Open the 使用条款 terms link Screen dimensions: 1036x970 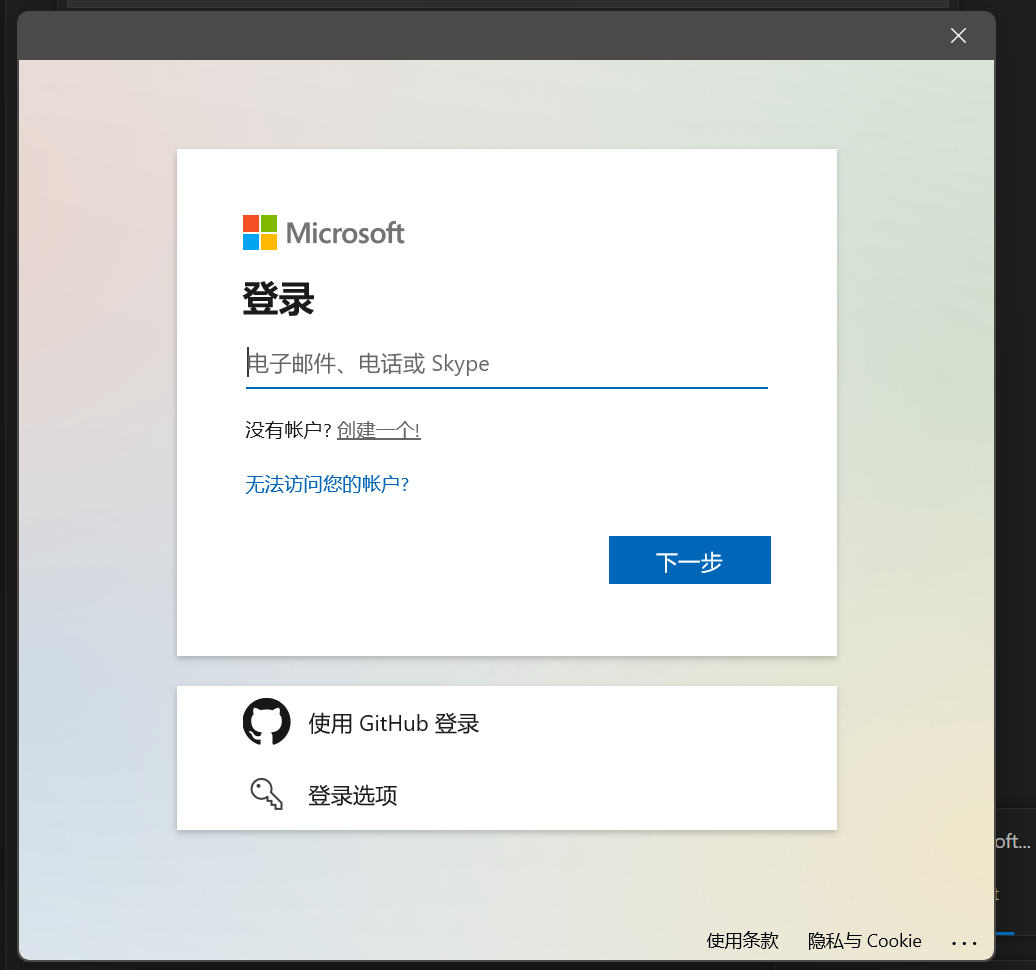[x=743, y=940]
